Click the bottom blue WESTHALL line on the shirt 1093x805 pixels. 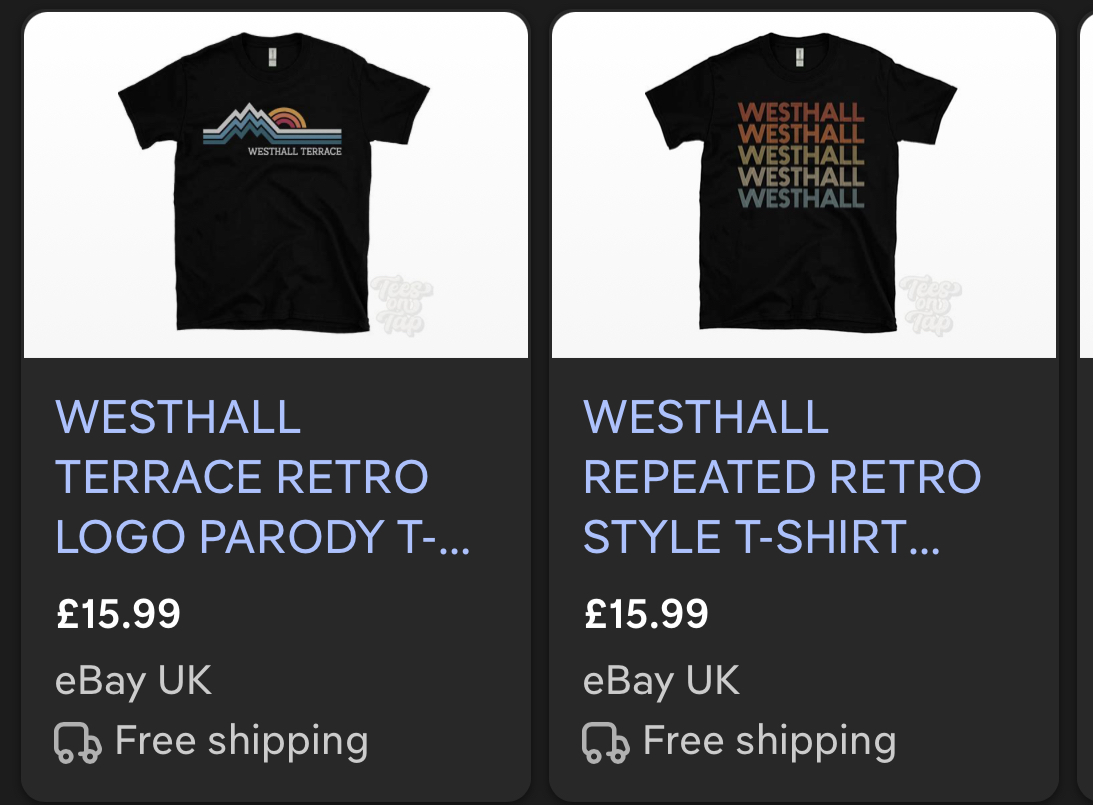[x=800, y=198]
